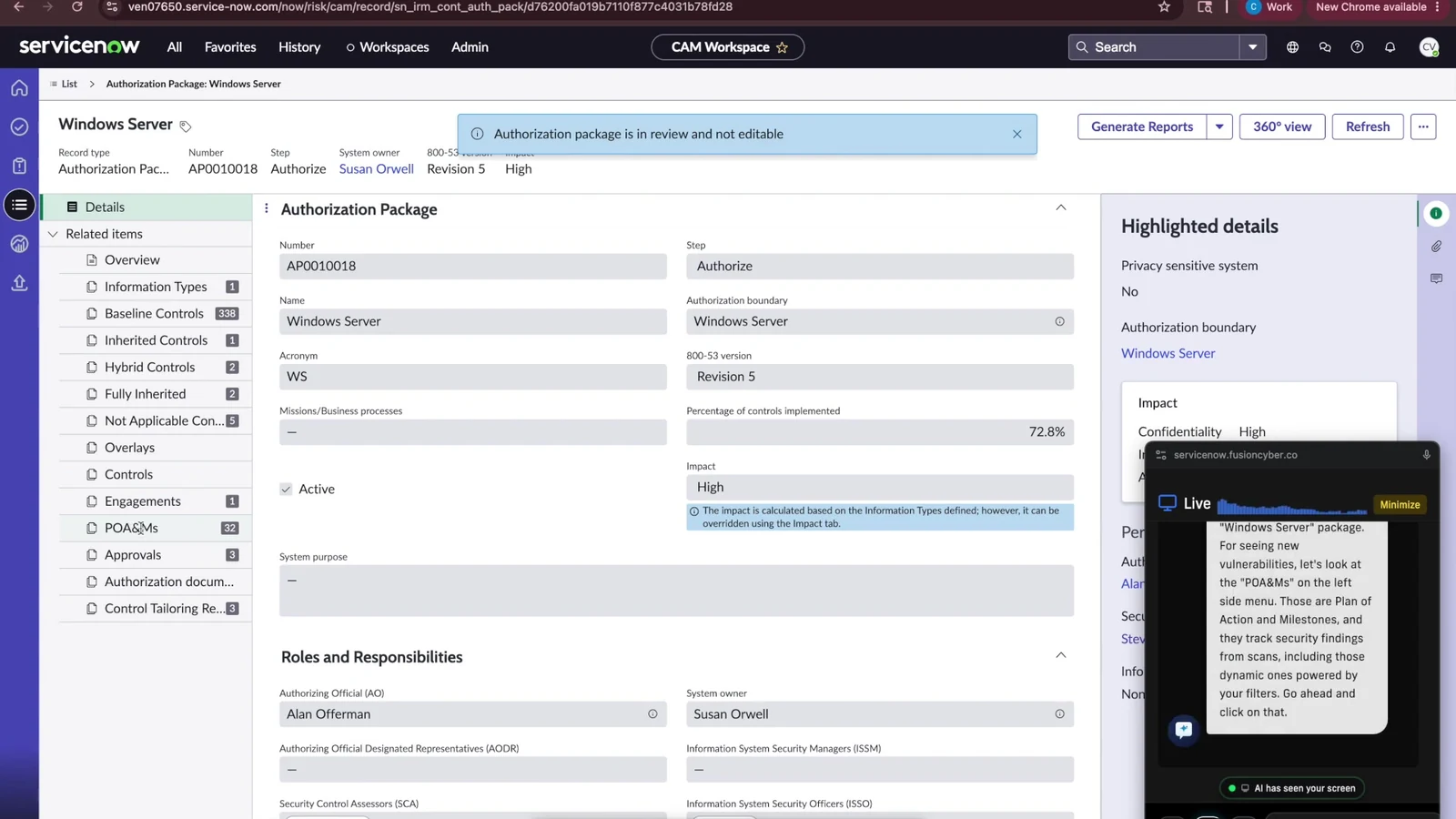Screen dimensions: 1456x819
Task: Open the Admin menu
Action: [x=470, y=47]
